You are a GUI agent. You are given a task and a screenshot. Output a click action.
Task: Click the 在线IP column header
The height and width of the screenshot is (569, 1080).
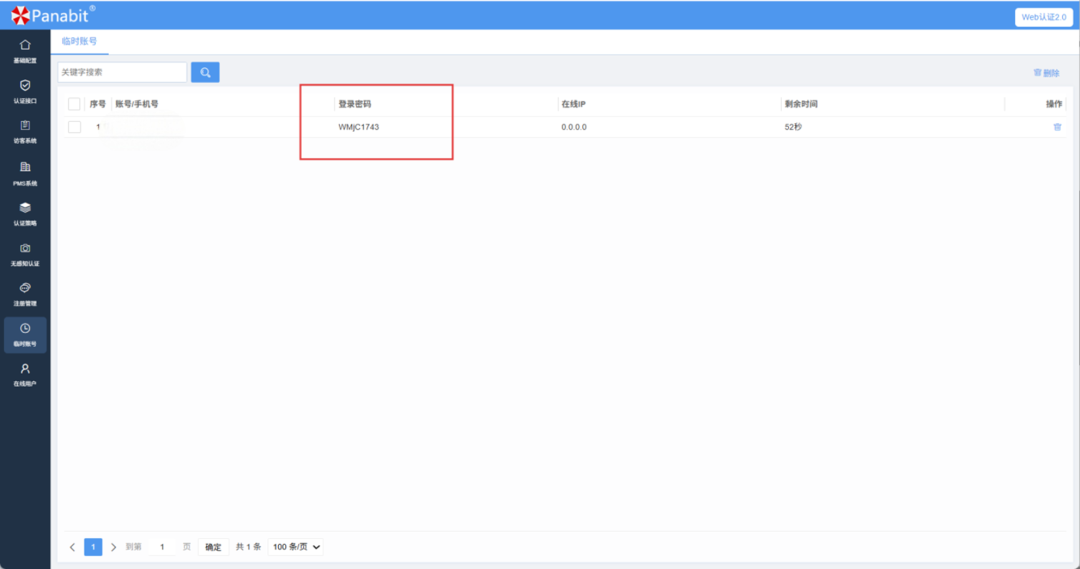coord(573,104)
